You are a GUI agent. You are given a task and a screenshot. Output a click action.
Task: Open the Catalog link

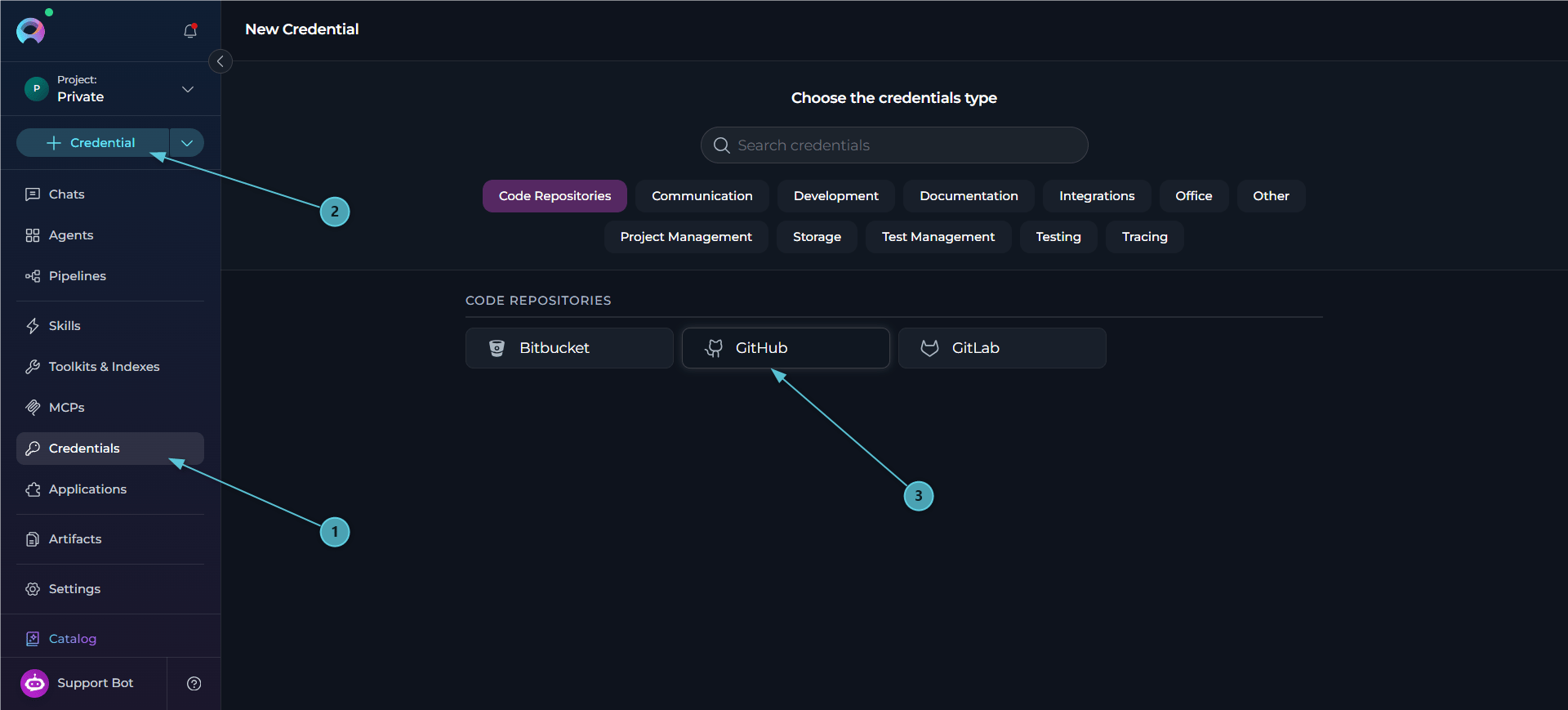coord(110,639)
